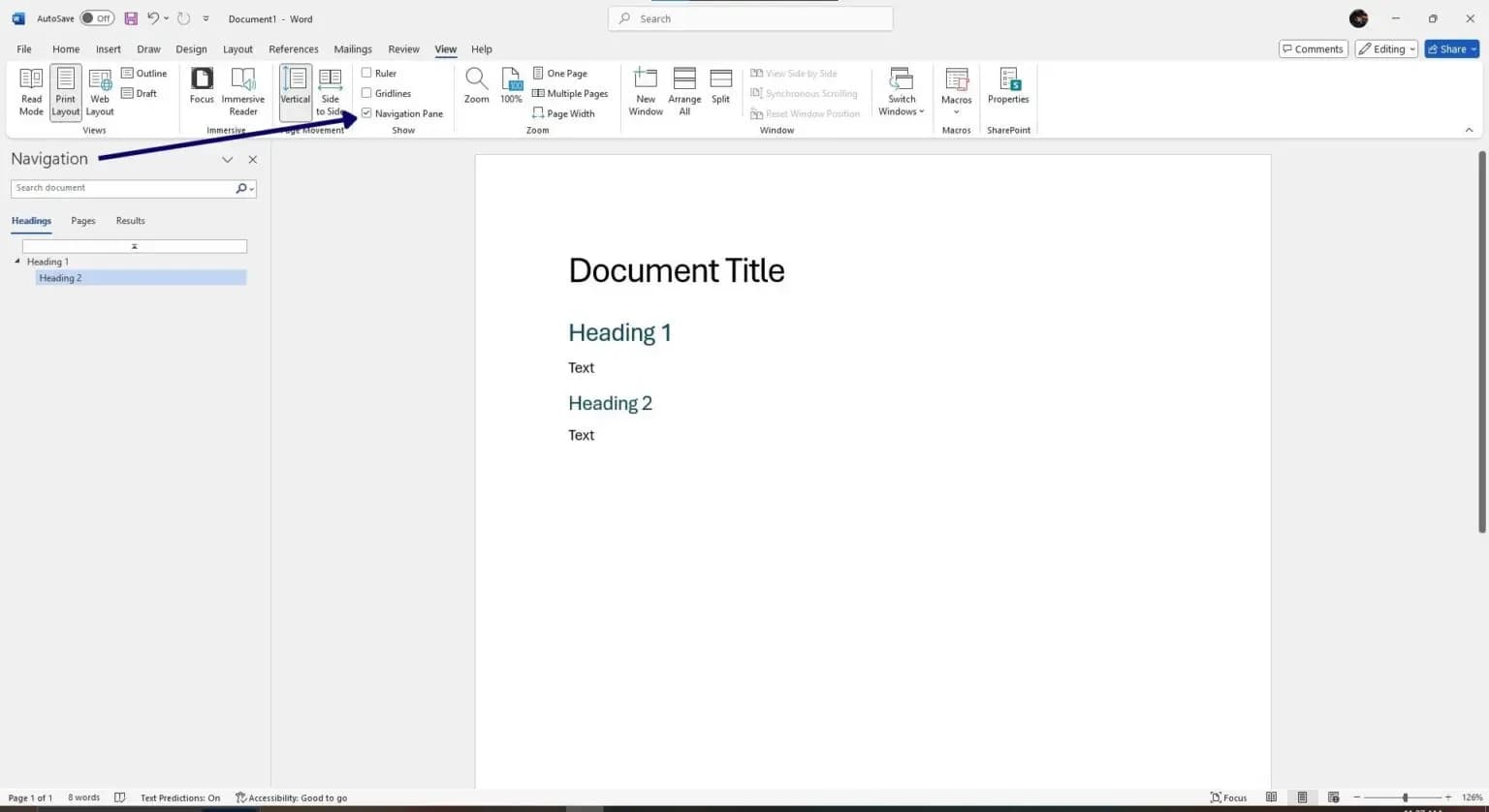Screen dimensions: 1489x812
Task: Arrange All windows
Action: [684, 91]
